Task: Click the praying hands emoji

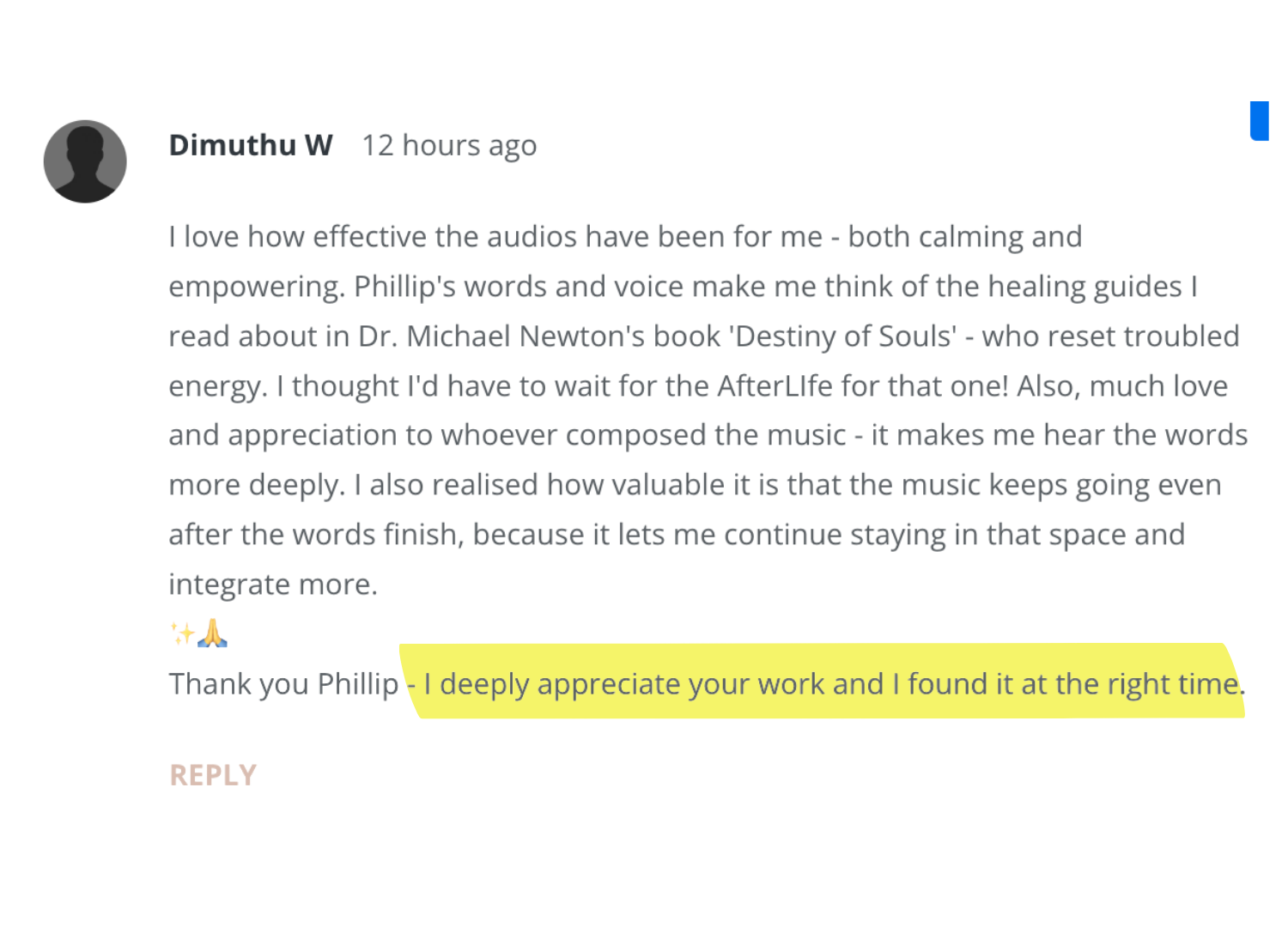Action: pos(212,633)
